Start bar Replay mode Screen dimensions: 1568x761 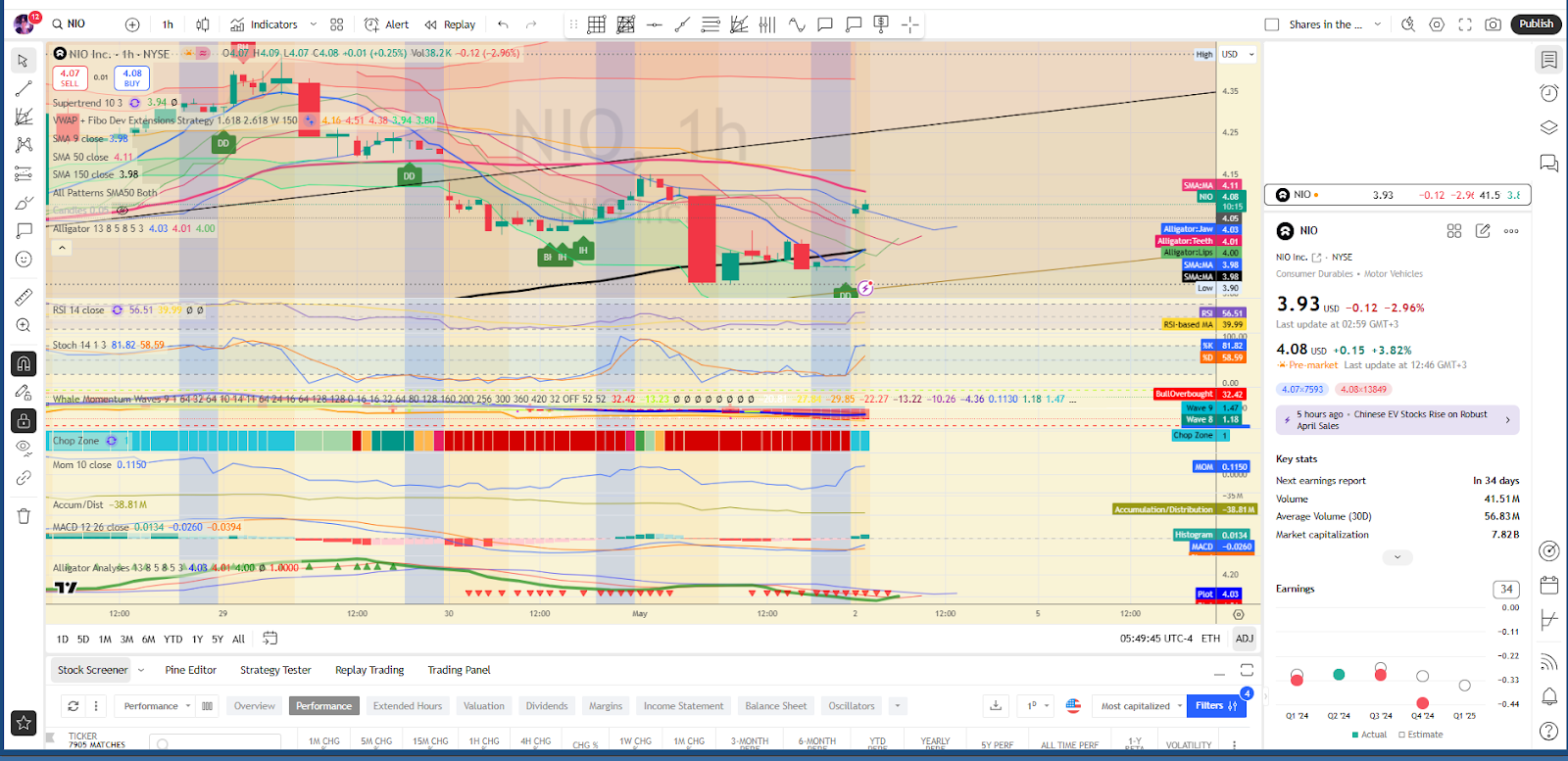pos(451,24)
